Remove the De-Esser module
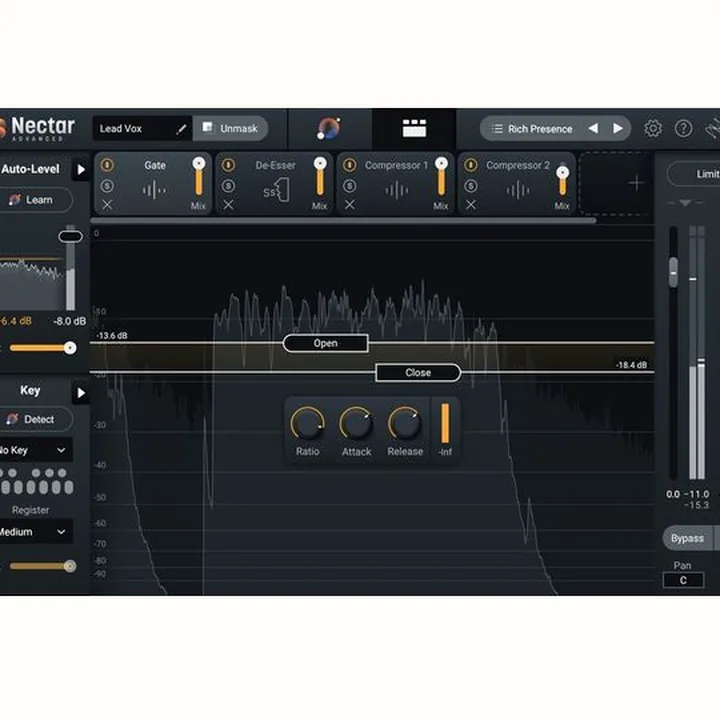Viewport: 720px width, 720px height. click(228, 205)
